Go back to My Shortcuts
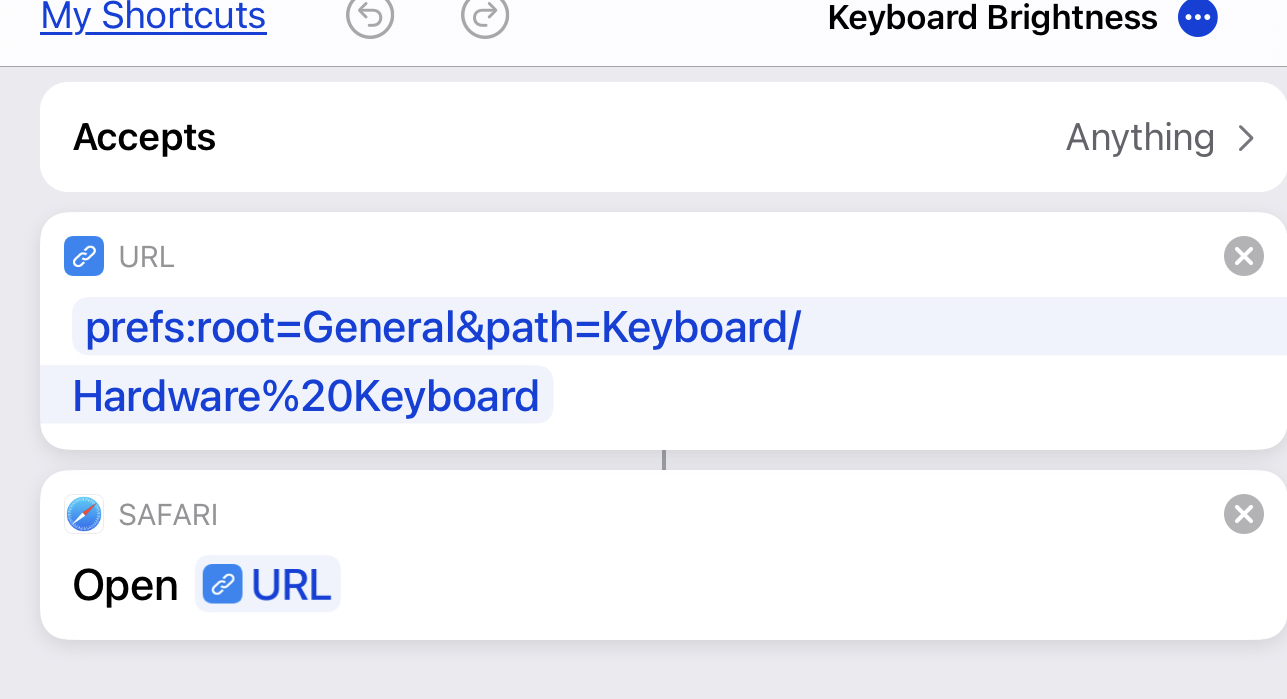The width and height of the screenshot is (1287, 699). (x=153, y=17)
